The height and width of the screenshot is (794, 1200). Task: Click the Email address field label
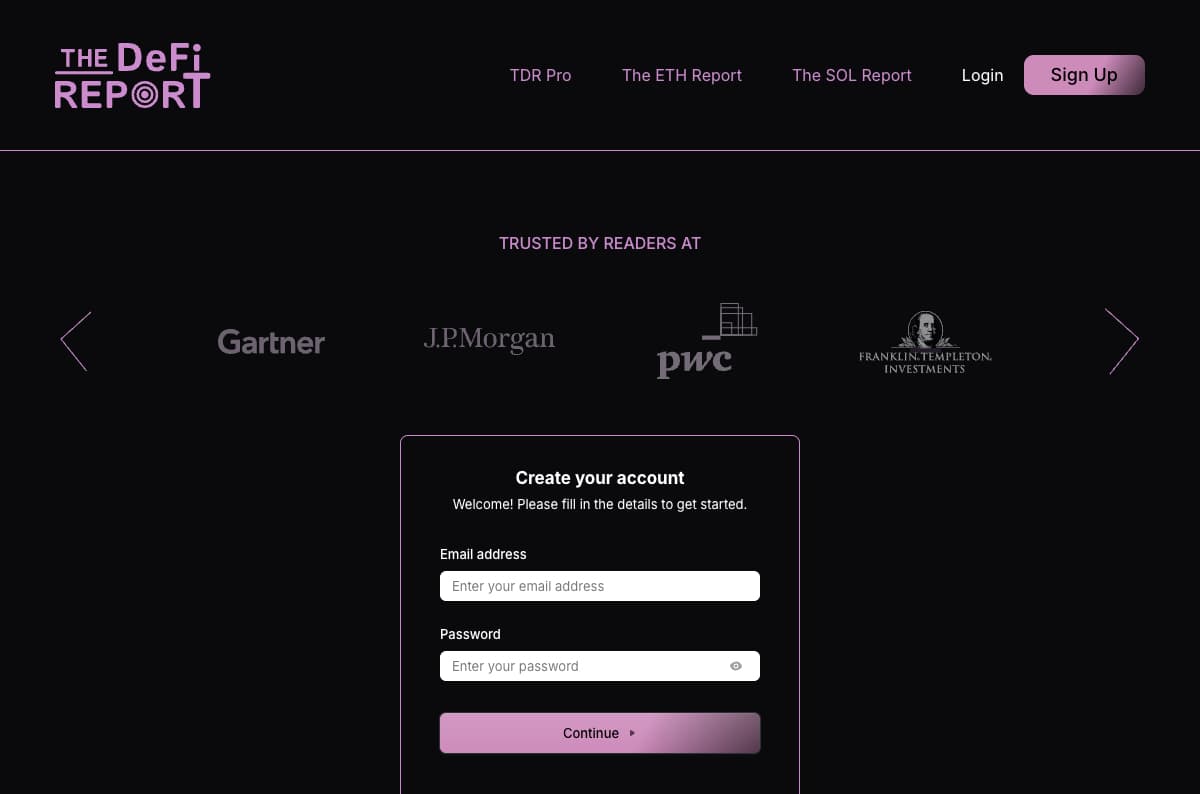pyautogui.click(x=483, y=554)
